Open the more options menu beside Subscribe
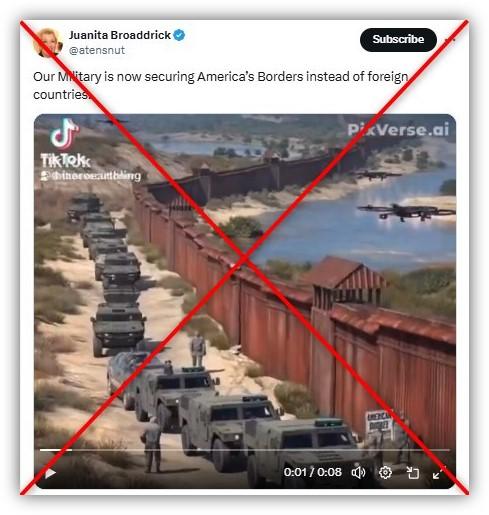This screenshot has width=489, height=515. 450,40
